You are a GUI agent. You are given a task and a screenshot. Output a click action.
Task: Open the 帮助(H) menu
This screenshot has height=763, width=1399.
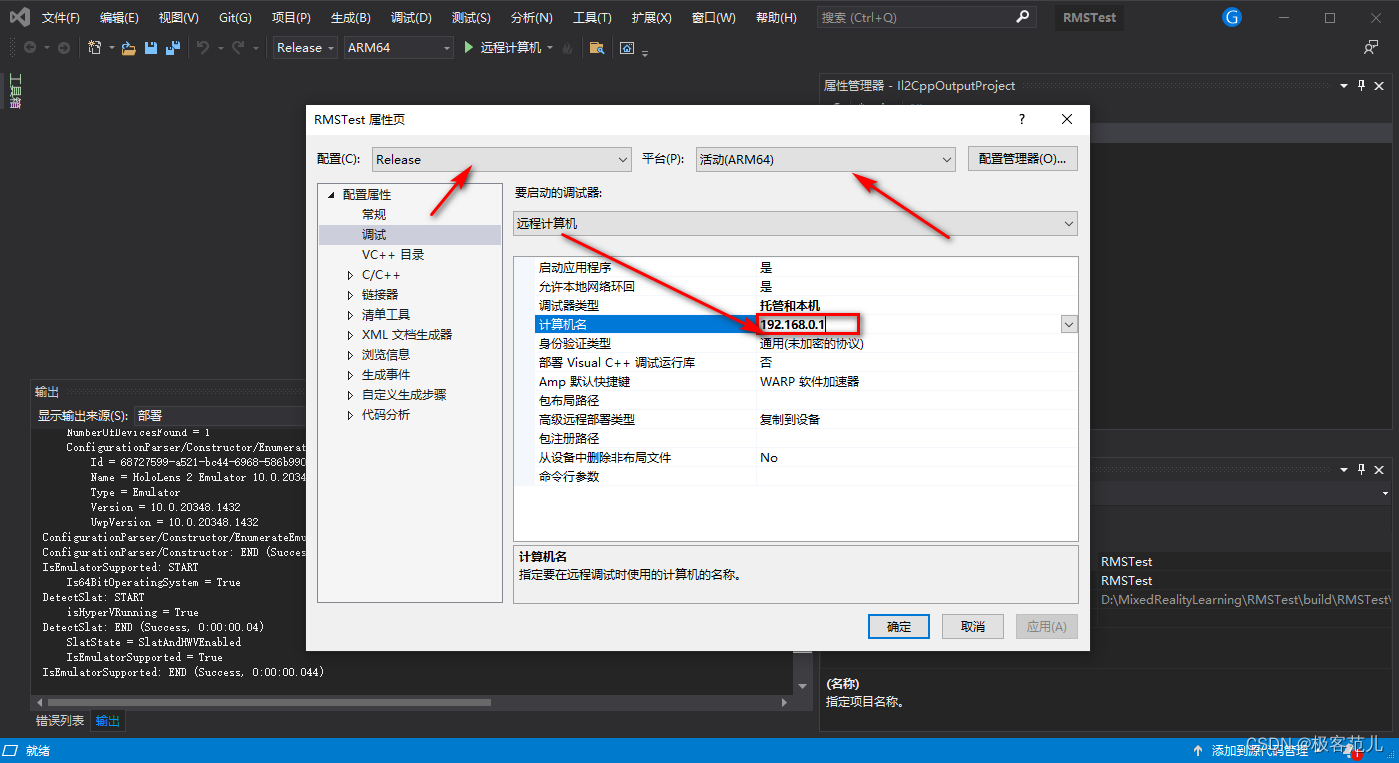point(776,18)
